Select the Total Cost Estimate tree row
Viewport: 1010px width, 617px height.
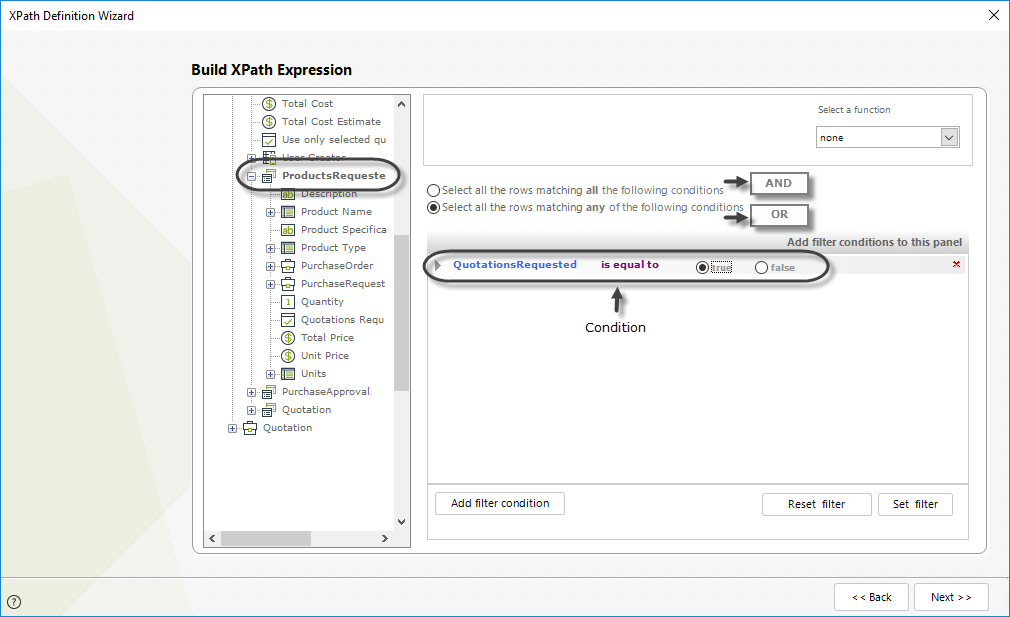[x=331, y=122]
